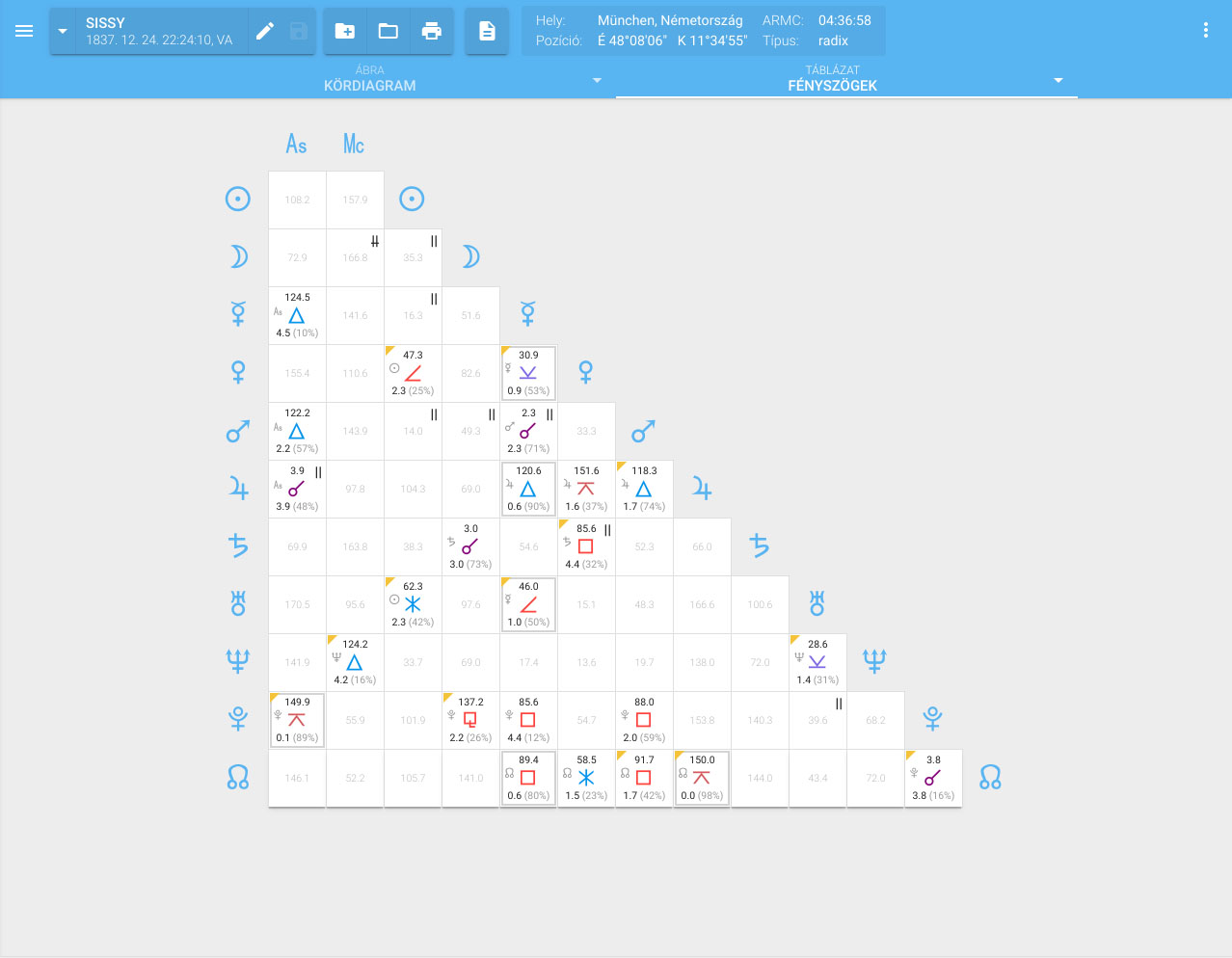Open the document report icon

(x=487, y=31)
